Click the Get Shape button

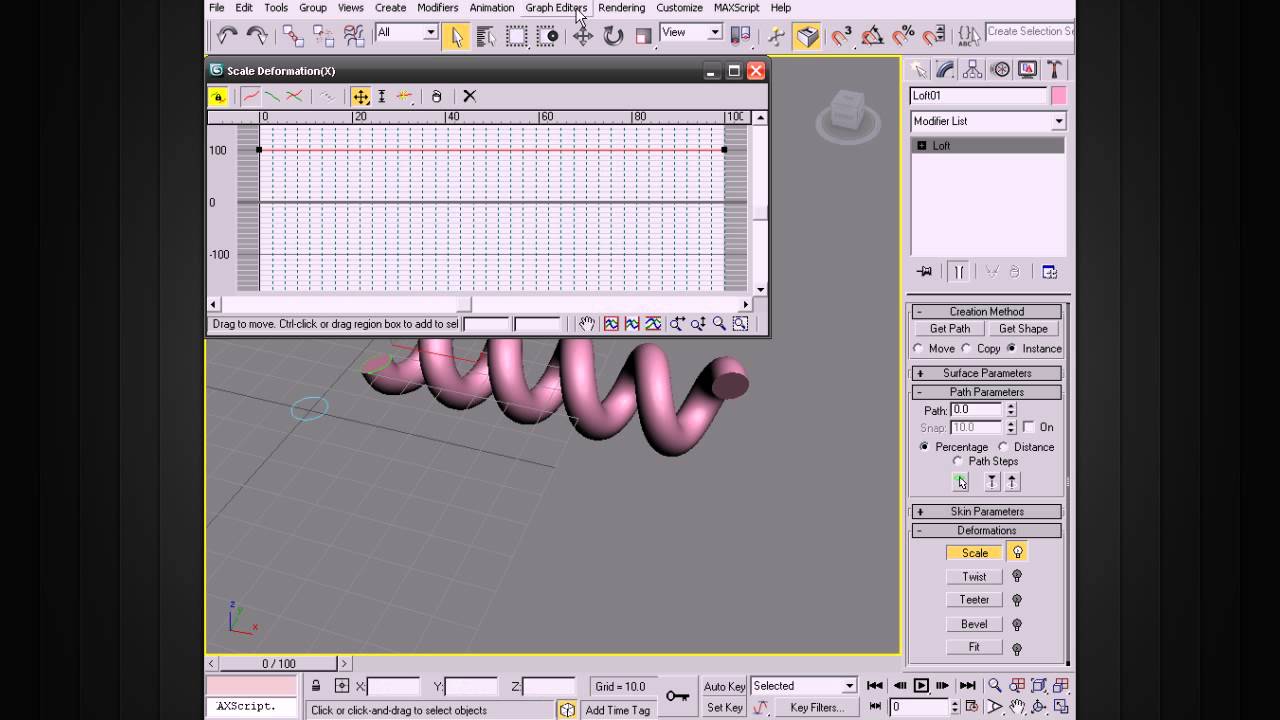[x=1023, y=329]
